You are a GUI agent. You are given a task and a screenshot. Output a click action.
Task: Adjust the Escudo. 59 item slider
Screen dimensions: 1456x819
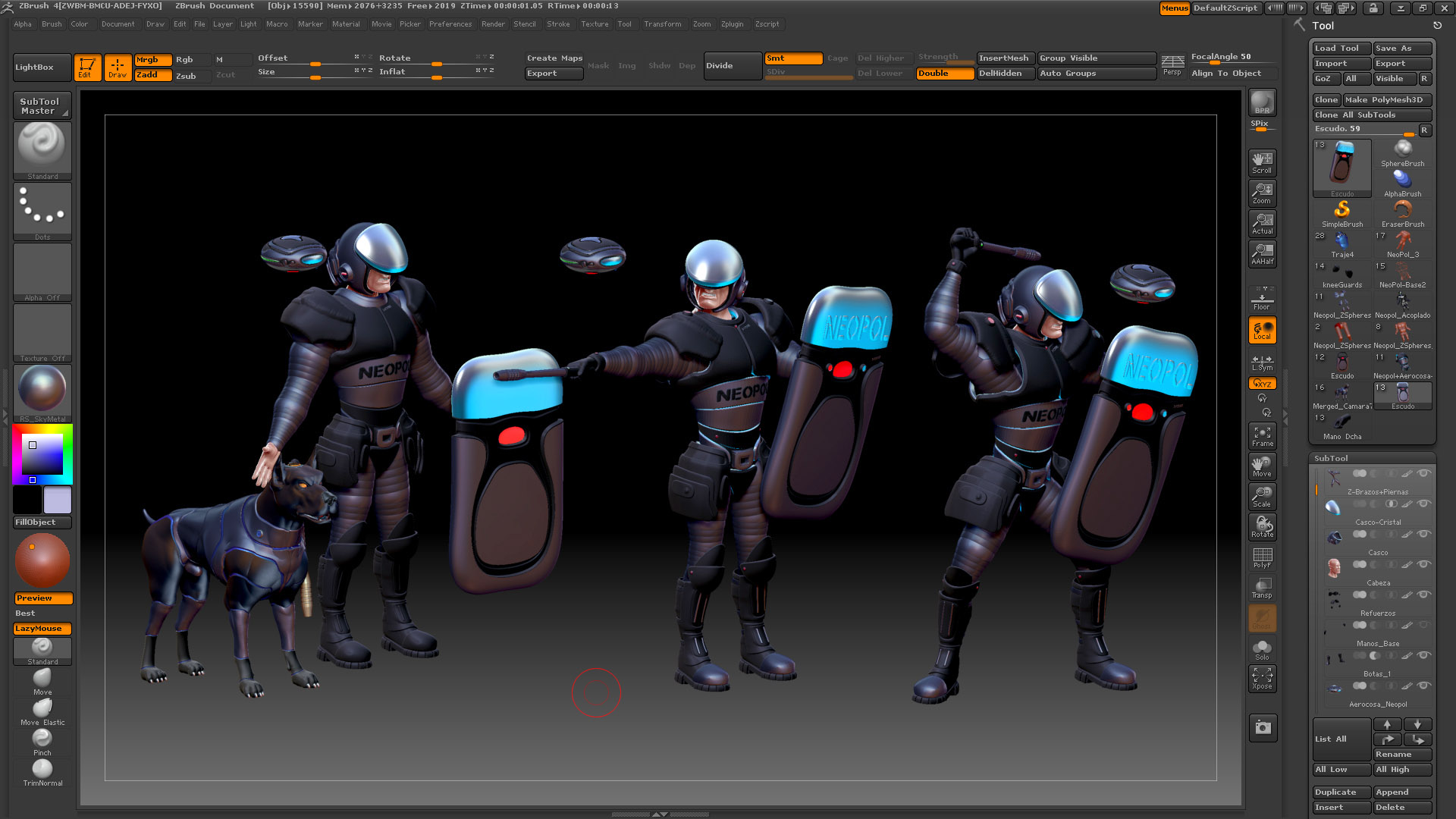(x=1365, y=130)
